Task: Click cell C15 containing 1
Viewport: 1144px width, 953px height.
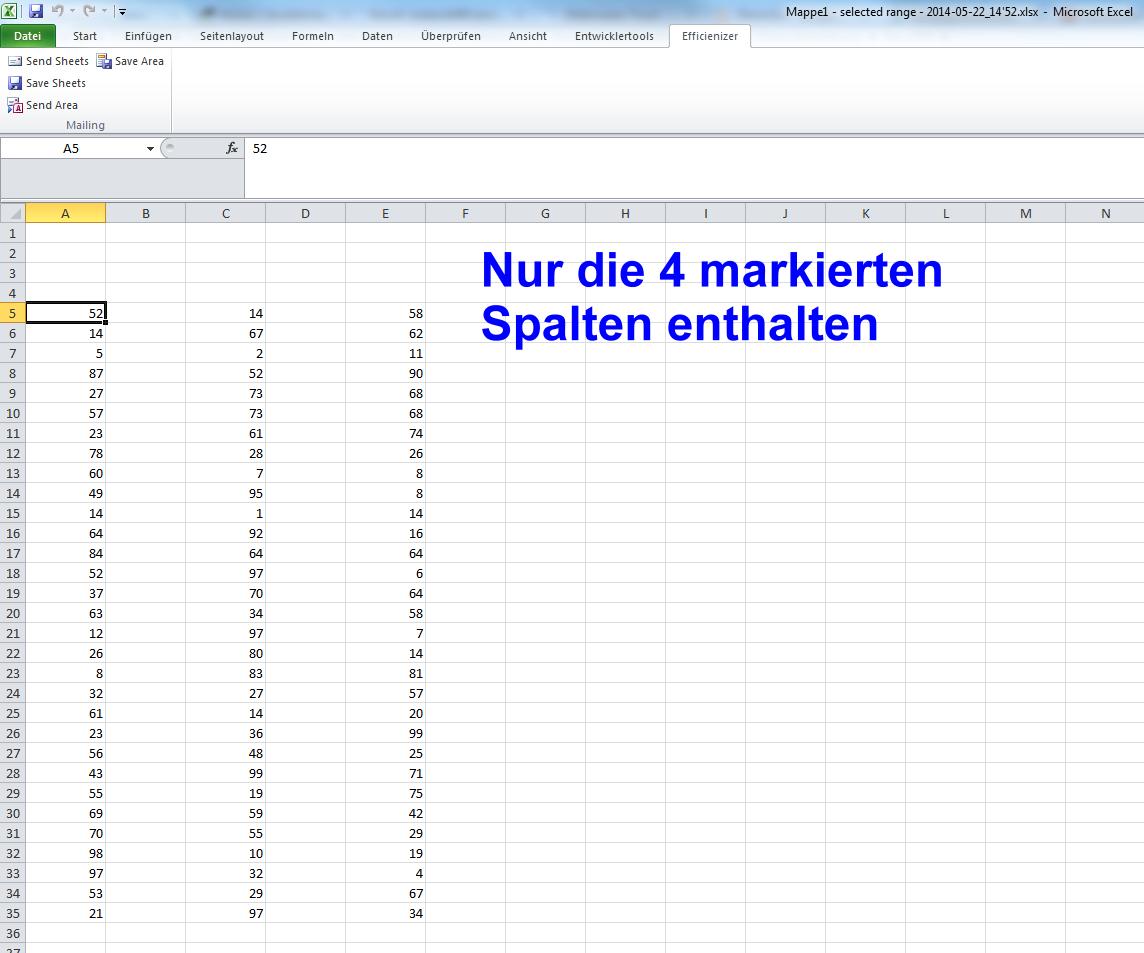Action: pyautogui.click(x=225, y=513)
